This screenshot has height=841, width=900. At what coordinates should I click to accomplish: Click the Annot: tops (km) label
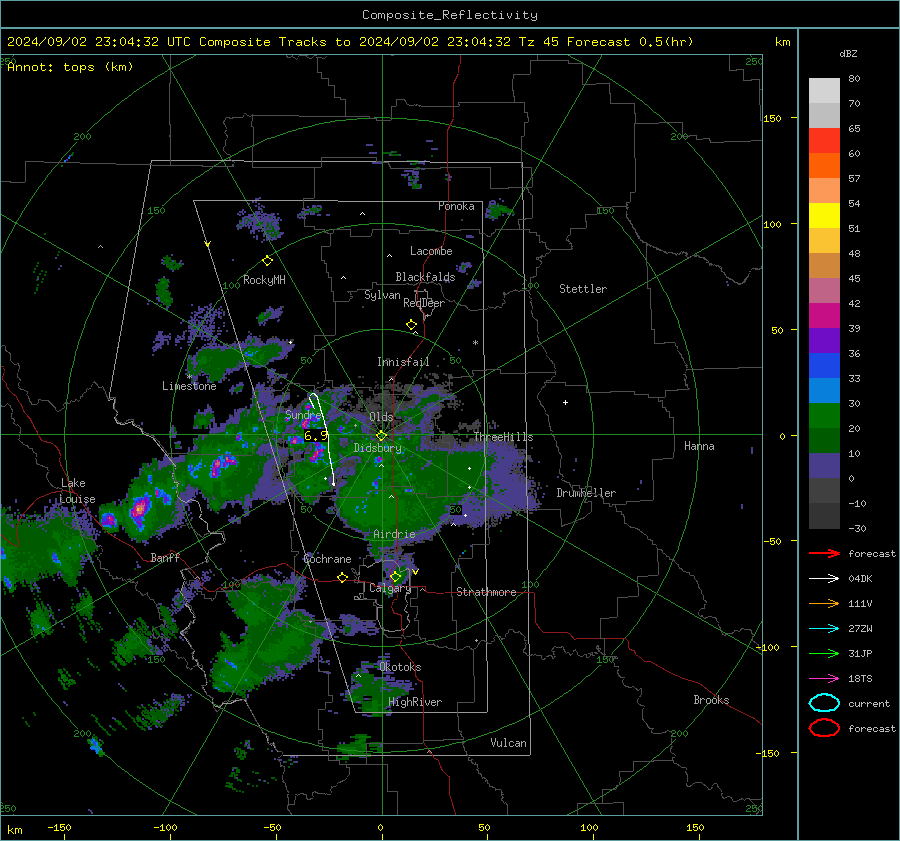click(70, 67)
